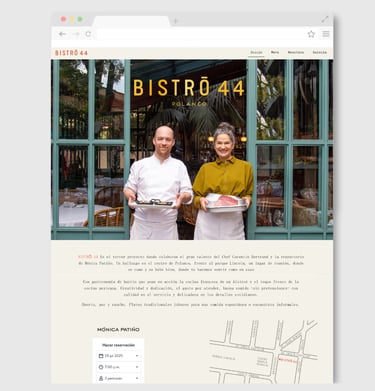Open a new tab with the plus button
This screenshot has width=375, height=391.
click(x=176, y=21)
